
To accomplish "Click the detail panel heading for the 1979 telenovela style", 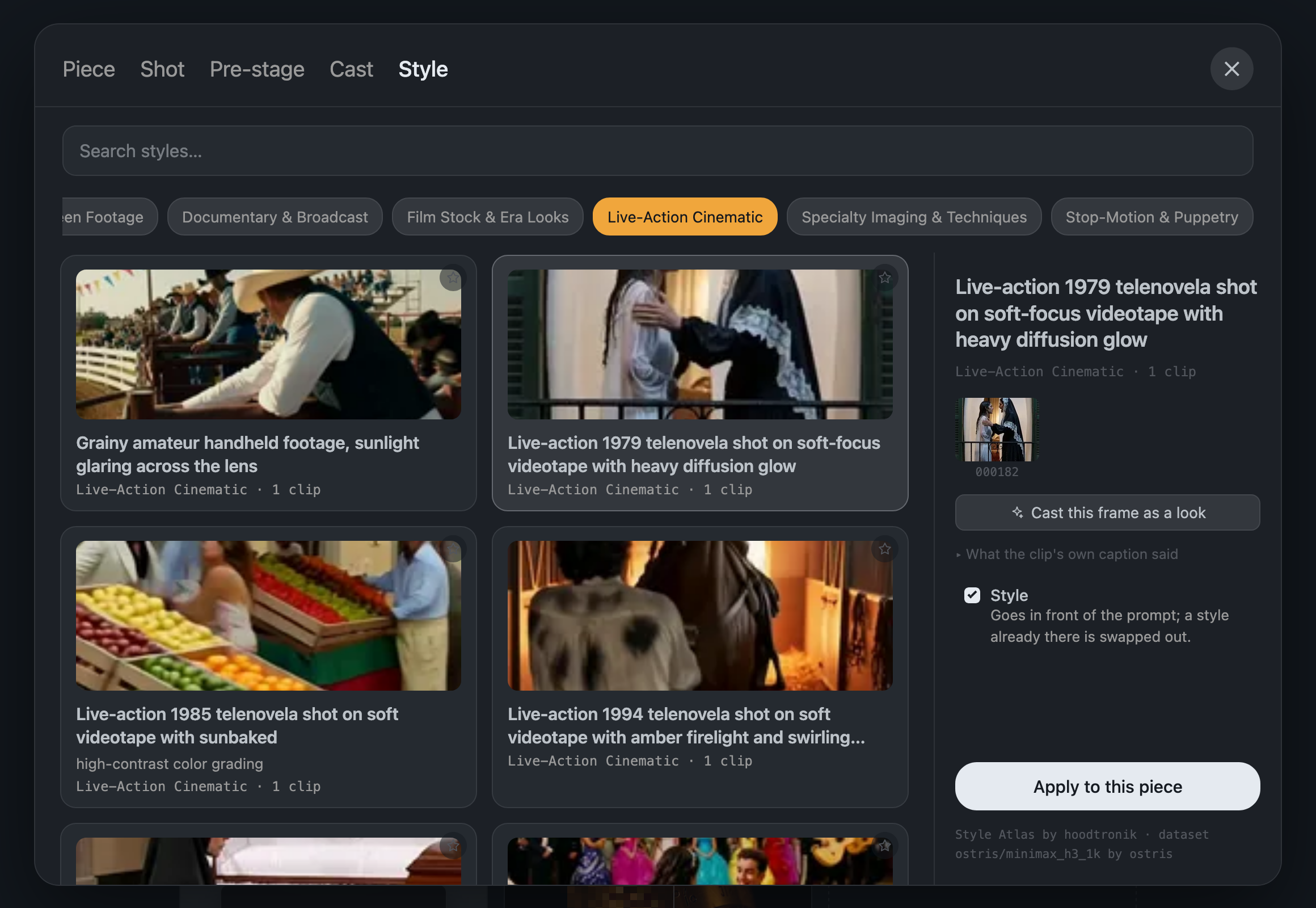I will point(1106,313).
